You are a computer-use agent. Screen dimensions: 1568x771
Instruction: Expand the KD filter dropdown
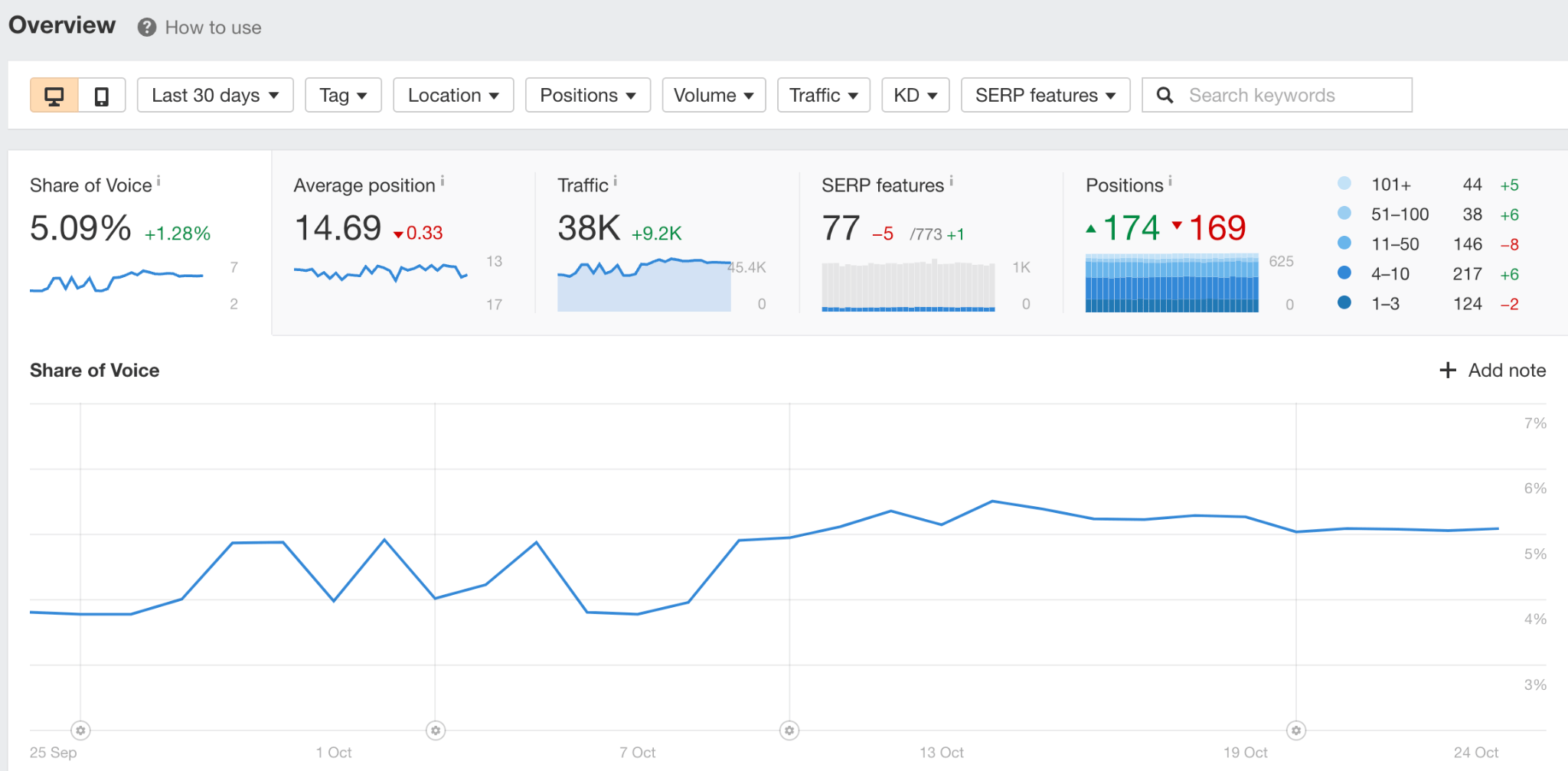pyautogui.click(x=915, y=95)
